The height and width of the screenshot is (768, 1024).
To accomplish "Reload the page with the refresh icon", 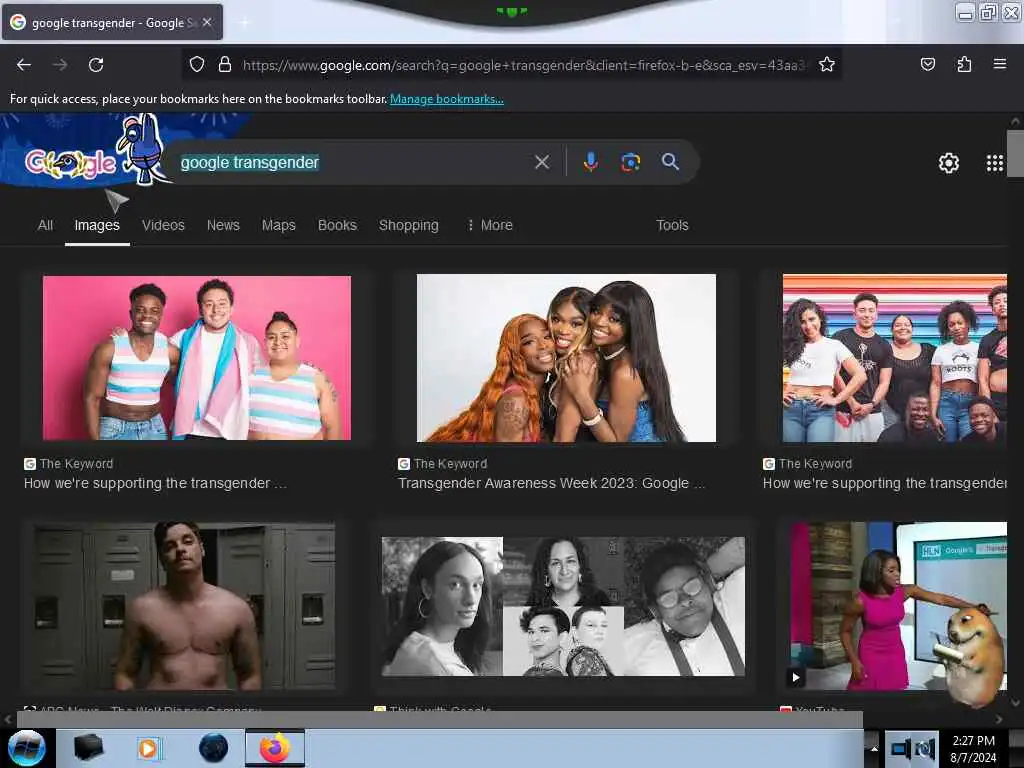I will 96,65.
